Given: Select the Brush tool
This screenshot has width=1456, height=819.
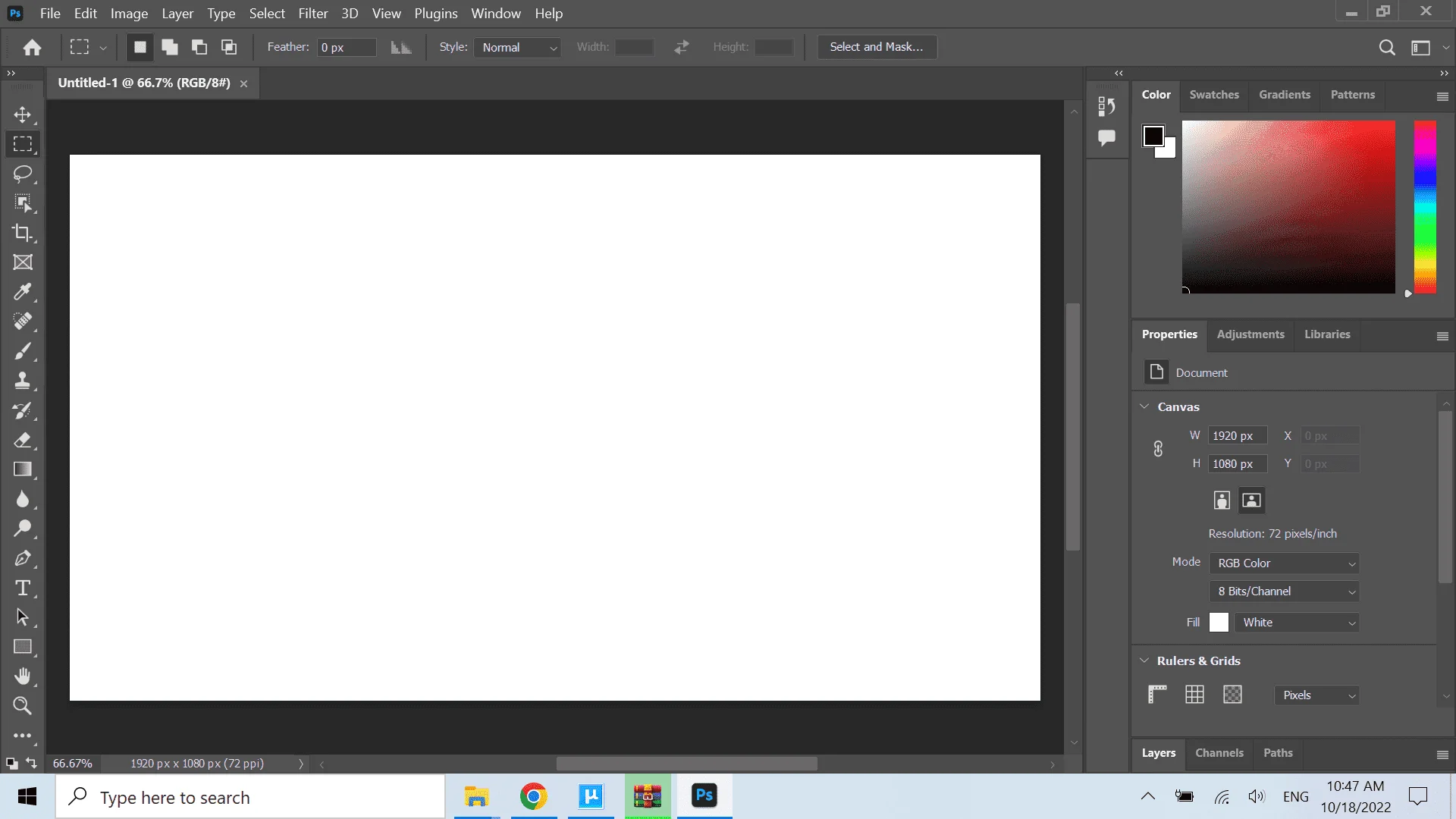Looking at the screenshot, I should coord(23,351).
